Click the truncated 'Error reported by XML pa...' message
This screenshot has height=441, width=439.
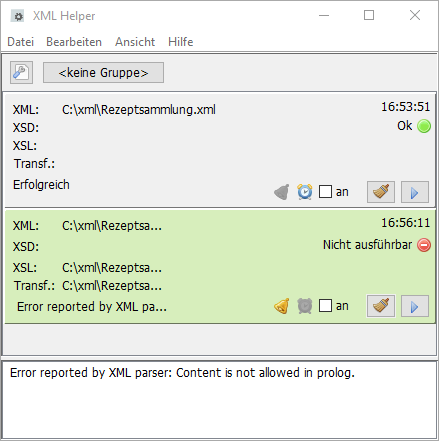pyautogui.click(x=92, y=307)
